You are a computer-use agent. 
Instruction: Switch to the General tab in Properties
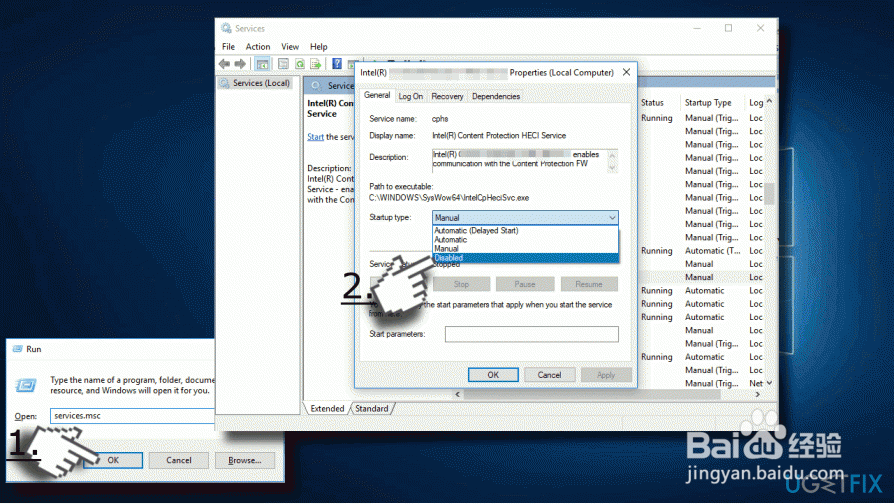(377, 95)
